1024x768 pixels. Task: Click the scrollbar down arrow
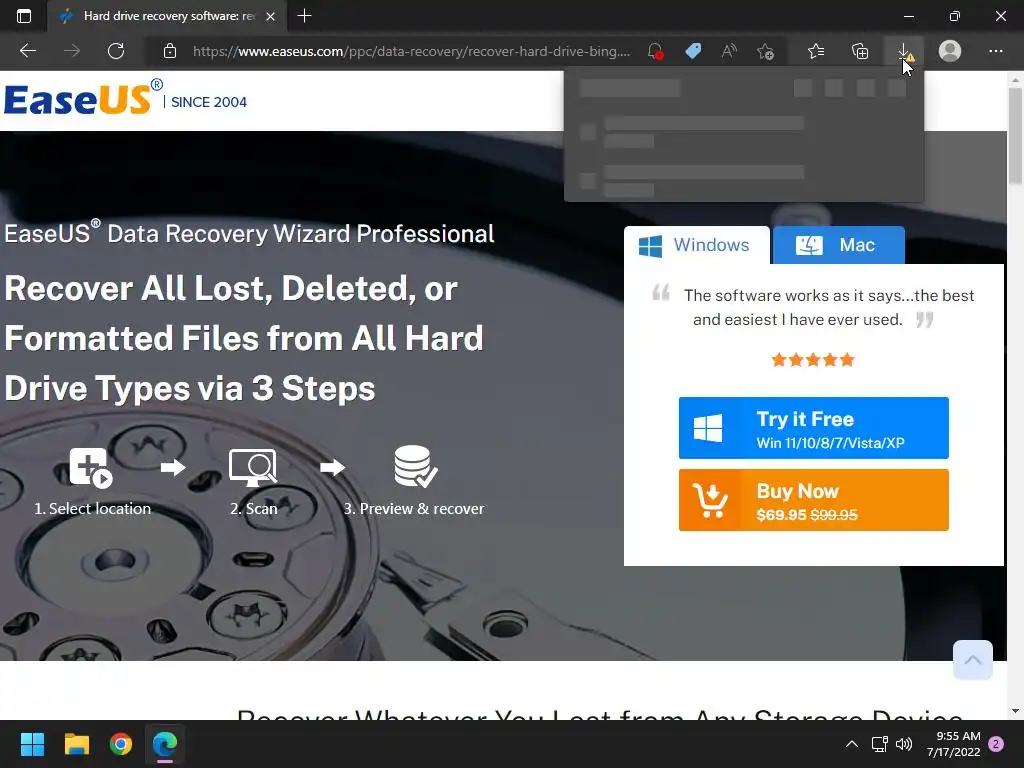coord(1015,711)
